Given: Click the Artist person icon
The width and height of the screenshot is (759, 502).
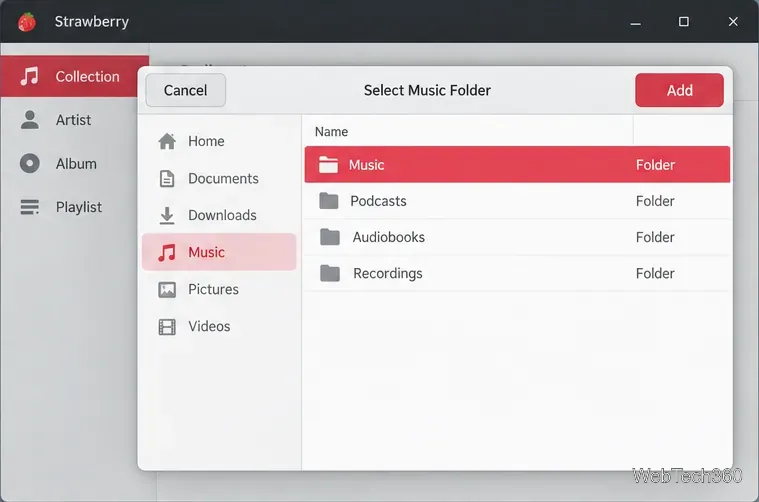Looking at the screenshot, I should coord(30,120).
